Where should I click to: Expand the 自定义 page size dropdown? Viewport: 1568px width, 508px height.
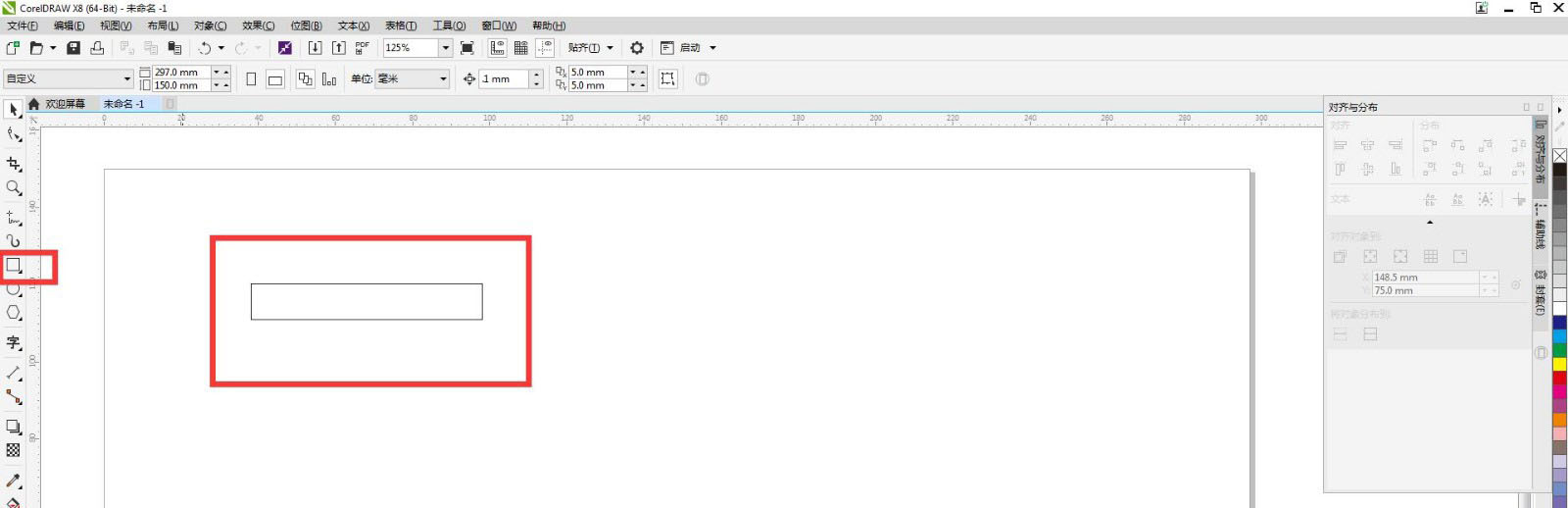tap(126, 79)
